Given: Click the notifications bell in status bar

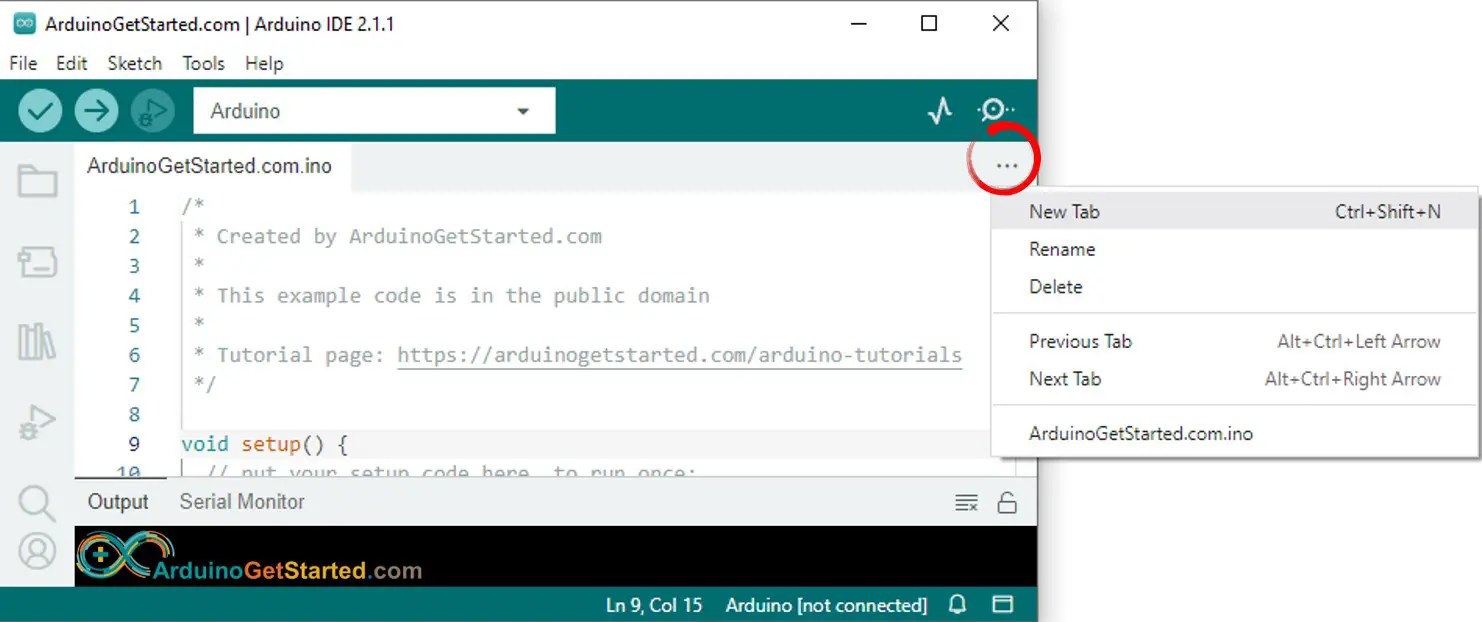Looking at the screenshot, I should (x=958, y=605).
